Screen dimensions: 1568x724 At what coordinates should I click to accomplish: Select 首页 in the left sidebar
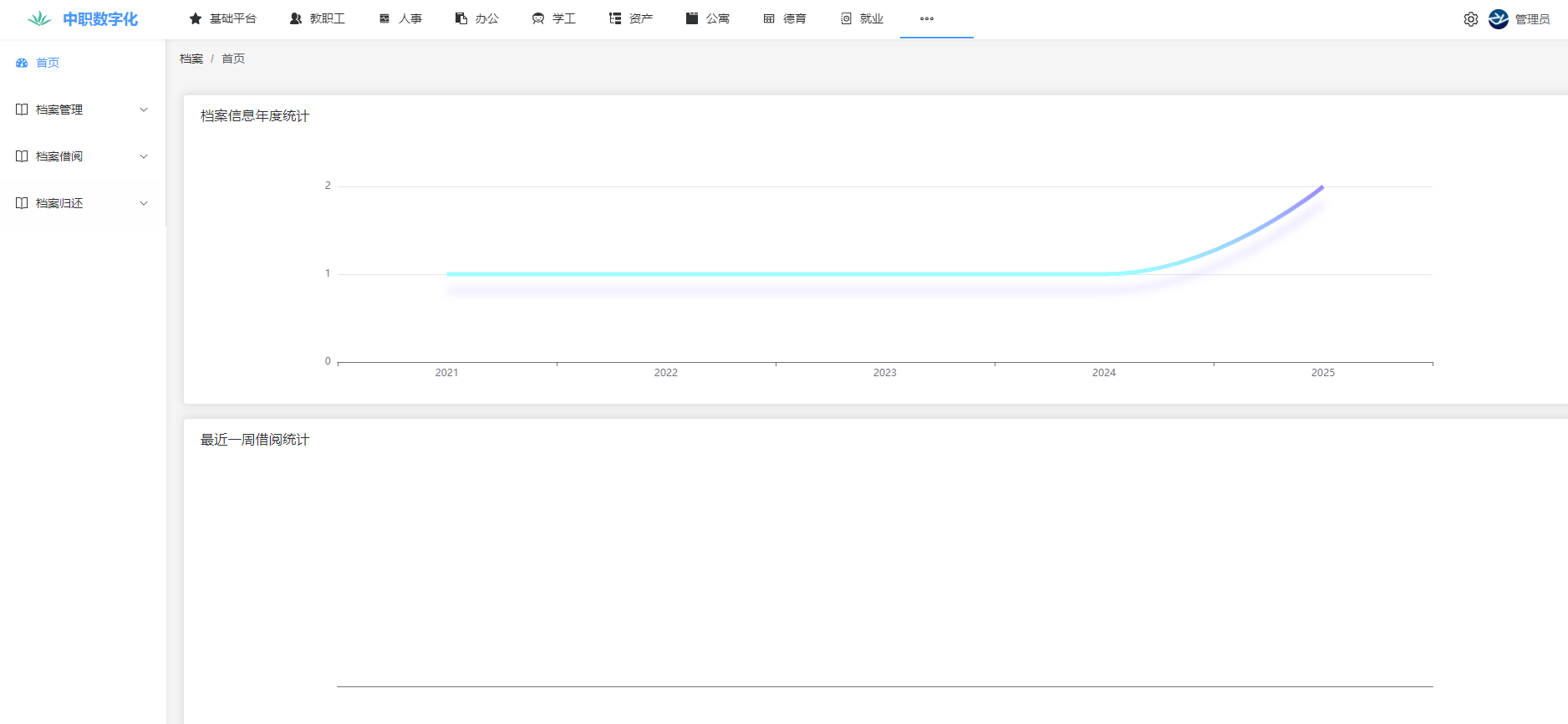48,63
